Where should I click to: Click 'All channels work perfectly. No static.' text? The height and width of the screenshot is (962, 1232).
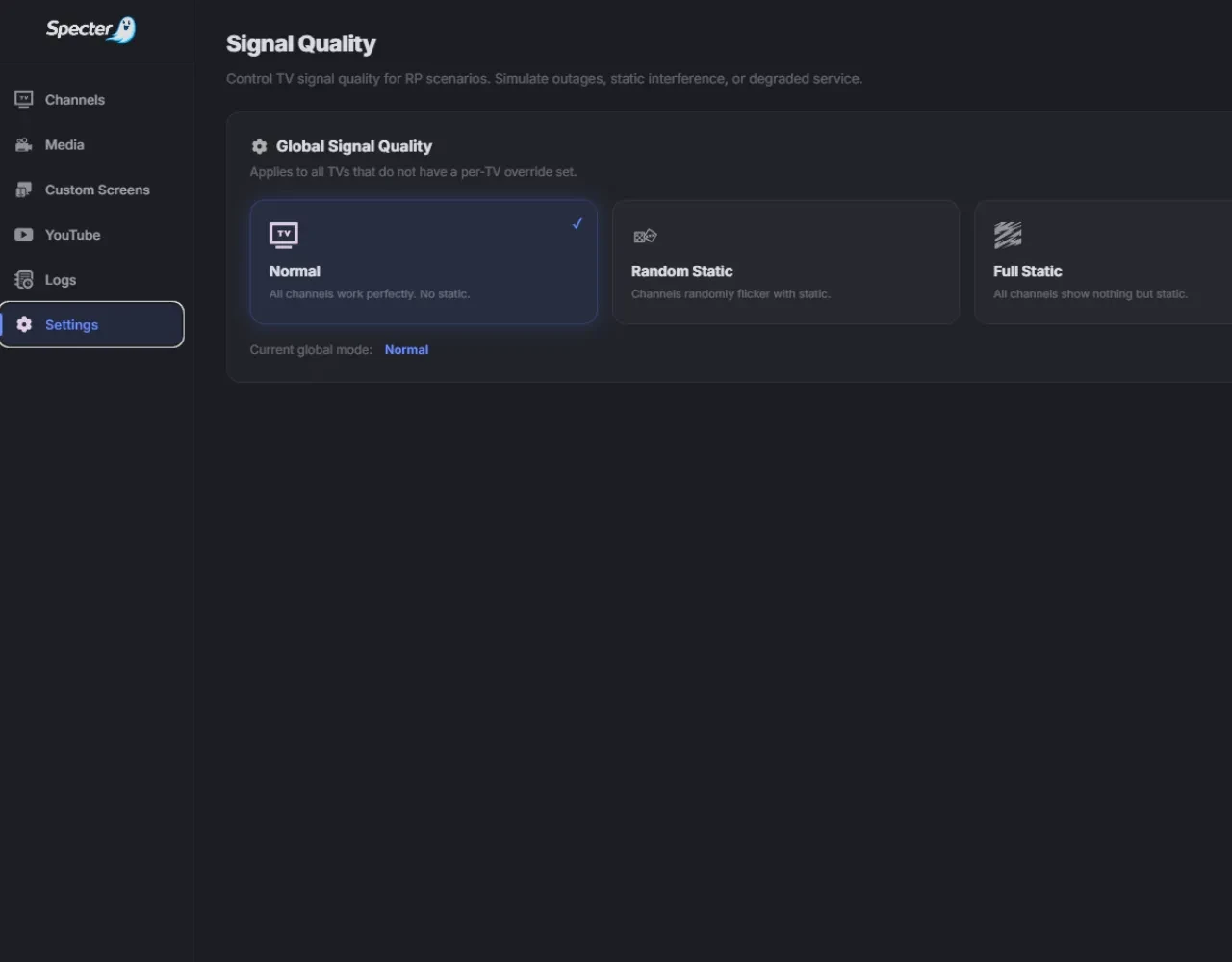pos(370,294)
